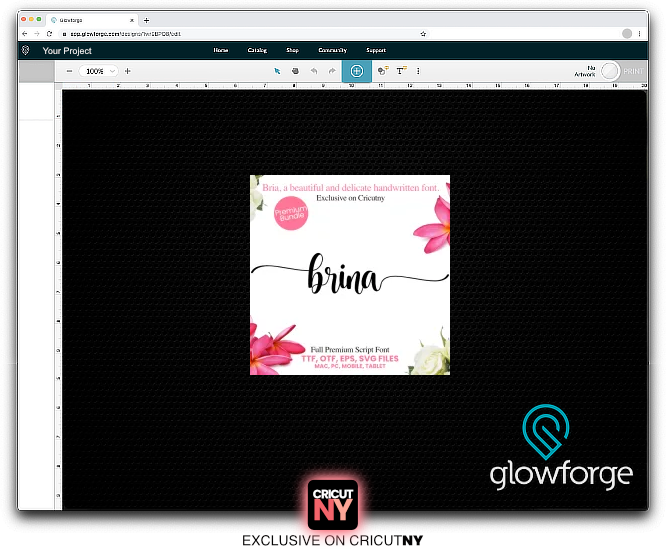Open a new browser tab

click(147, 20)
